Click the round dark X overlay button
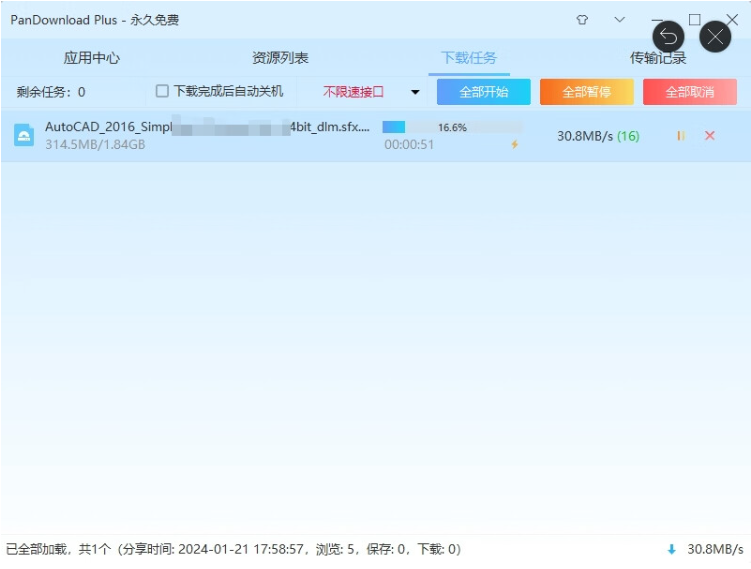Image resolution: width=751 pixels, height=569 pixels. pos(715,36)
